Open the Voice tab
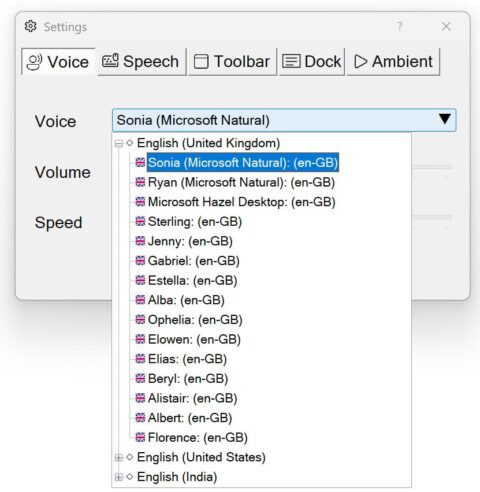480x492 pixels. click(x=58, y=62)
